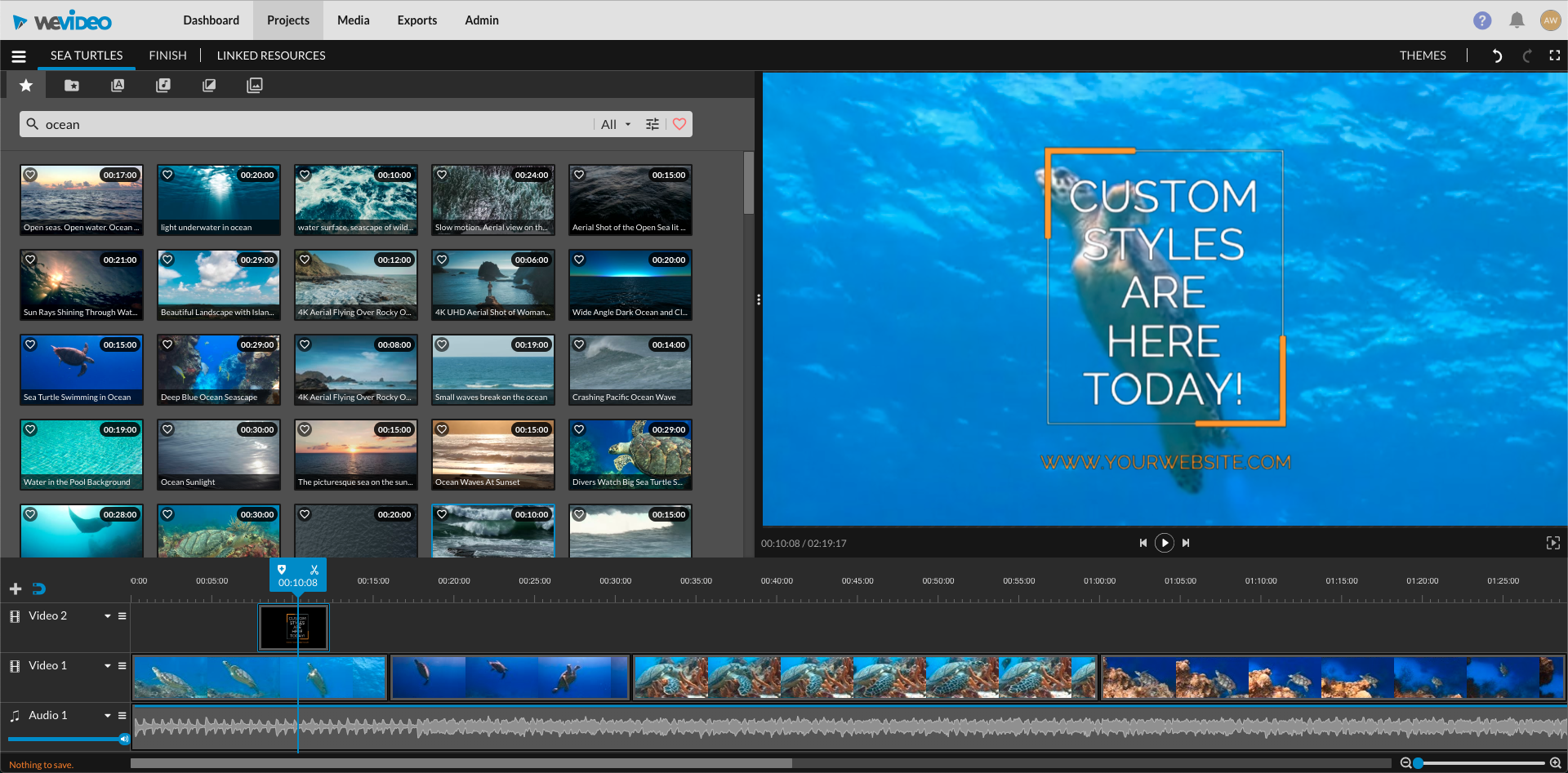Viewport: 1568px width, 773px height.
Task: Click the split scissors icon on the playhead
Action: tap(314, 570)
